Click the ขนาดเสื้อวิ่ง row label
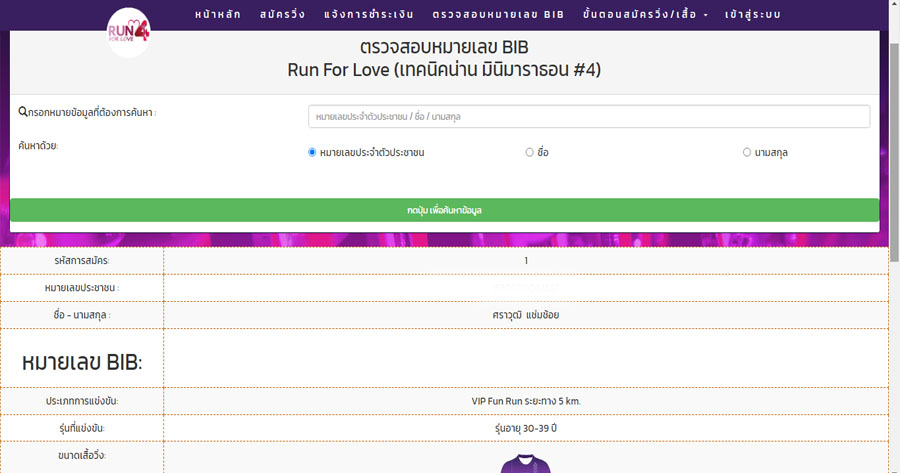Screen dimensions: 900x473 tap(82, 456)
